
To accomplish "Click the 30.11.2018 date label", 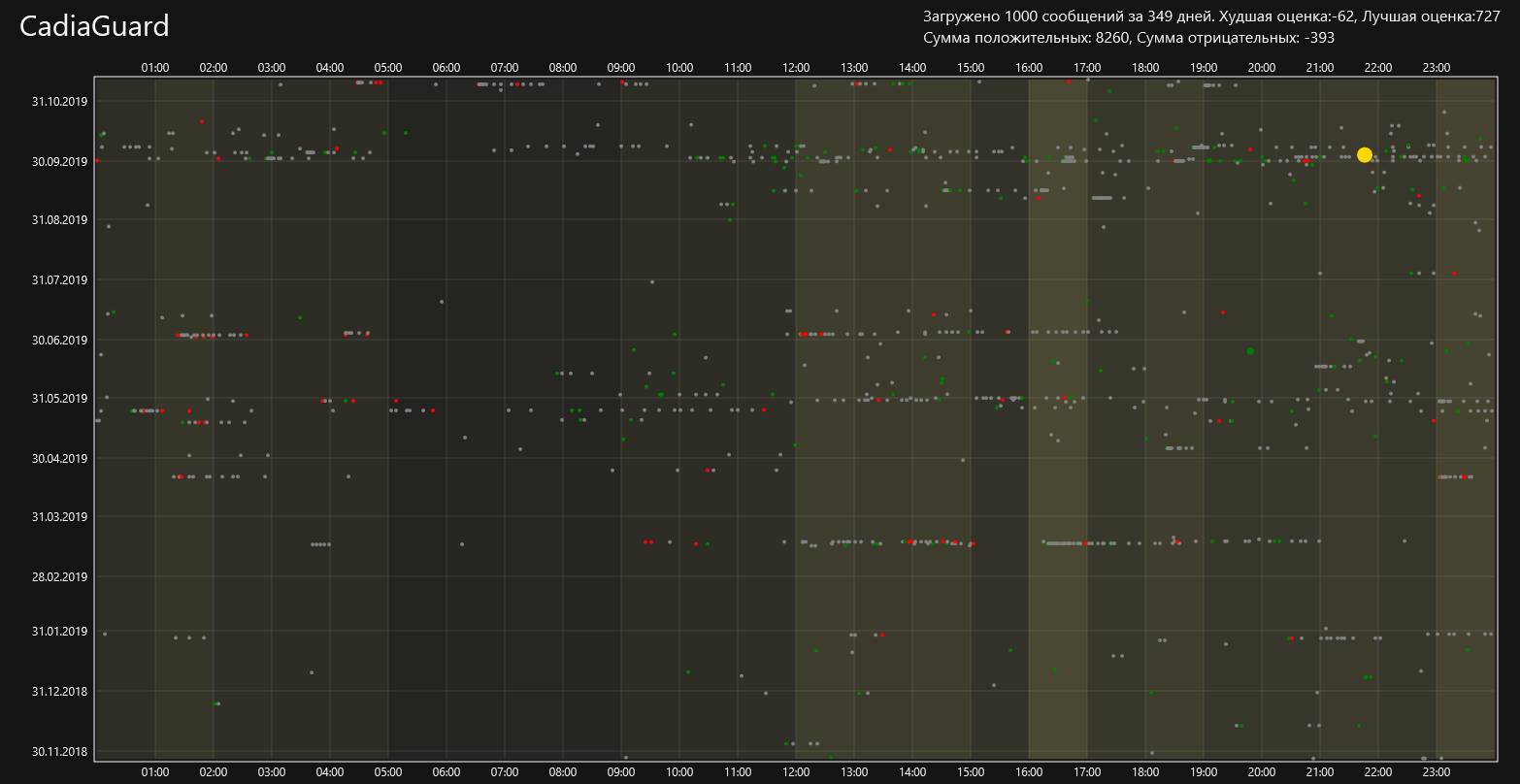I will 60,751.
